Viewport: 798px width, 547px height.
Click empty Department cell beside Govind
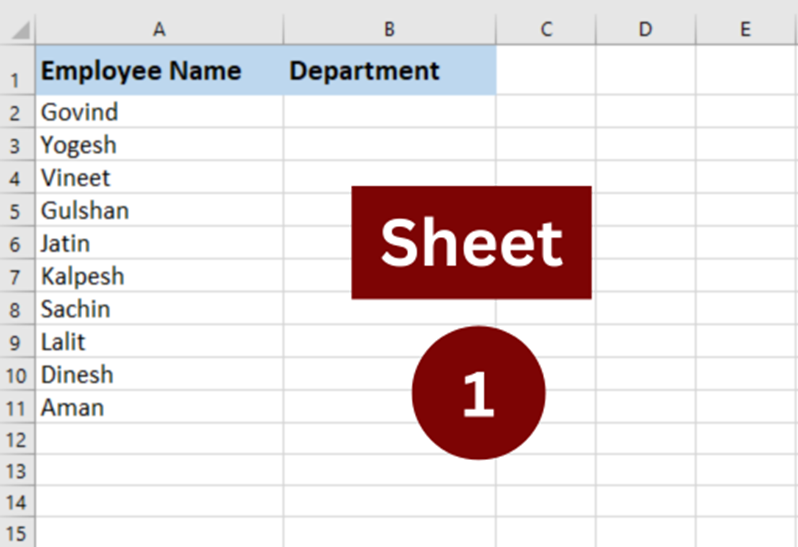(389, 111)
